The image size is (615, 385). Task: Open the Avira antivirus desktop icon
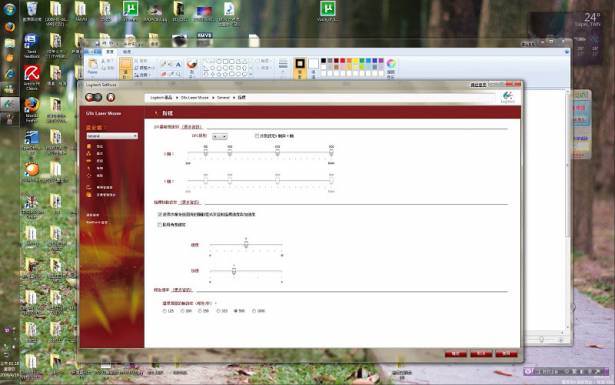[x=32, y=77]
